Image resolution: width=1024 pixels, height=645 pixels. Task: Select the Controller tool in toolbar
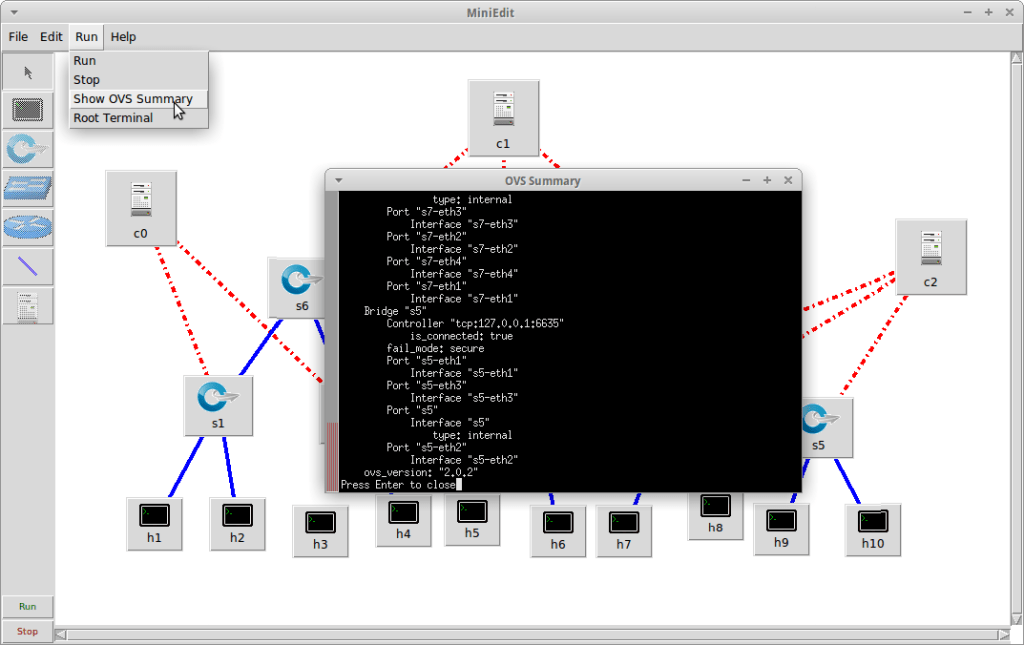pos(27,306)
